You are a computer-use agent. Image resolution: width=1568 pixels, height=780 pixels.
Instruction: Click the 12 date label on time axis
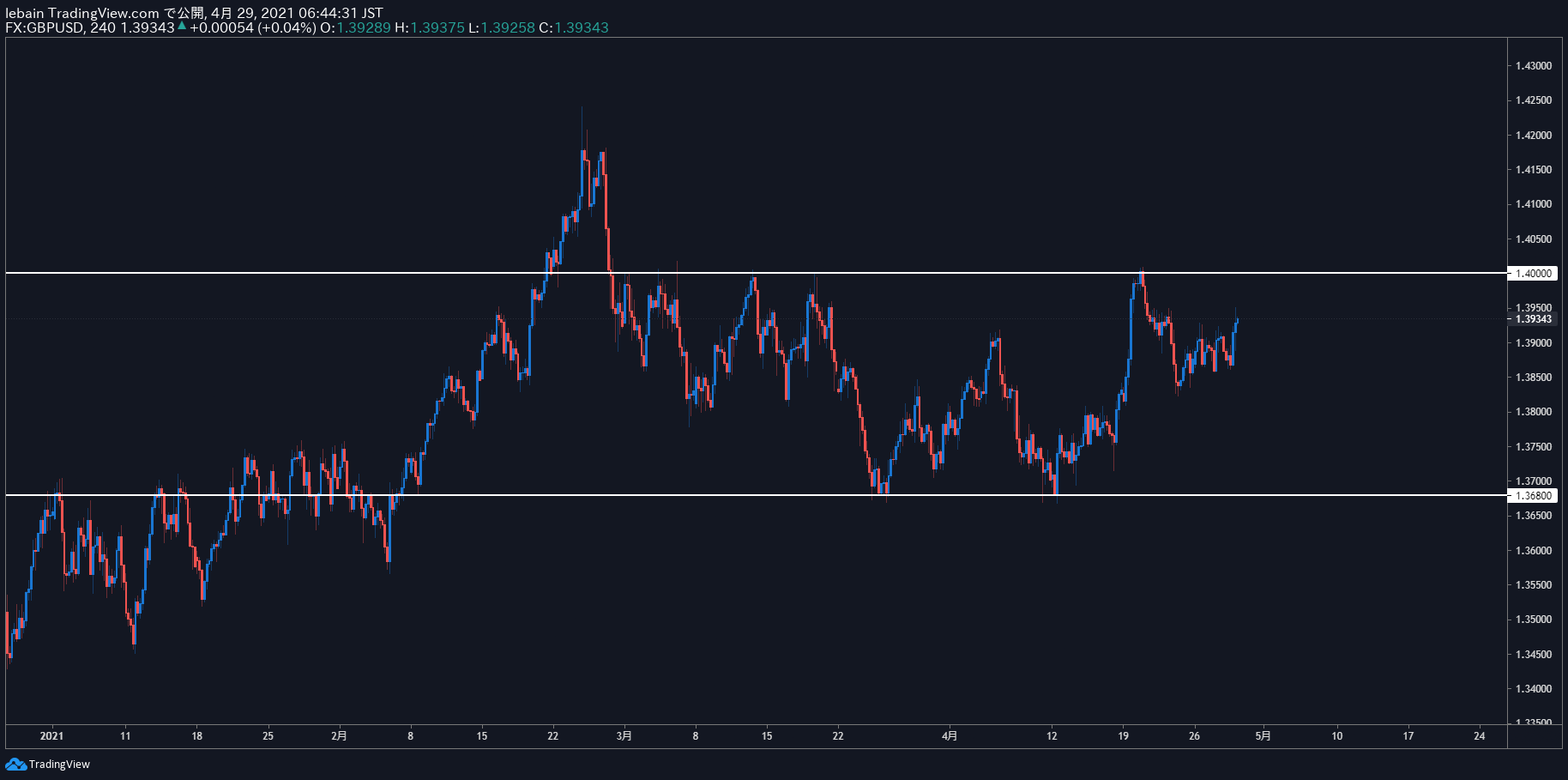[1052, 735]
